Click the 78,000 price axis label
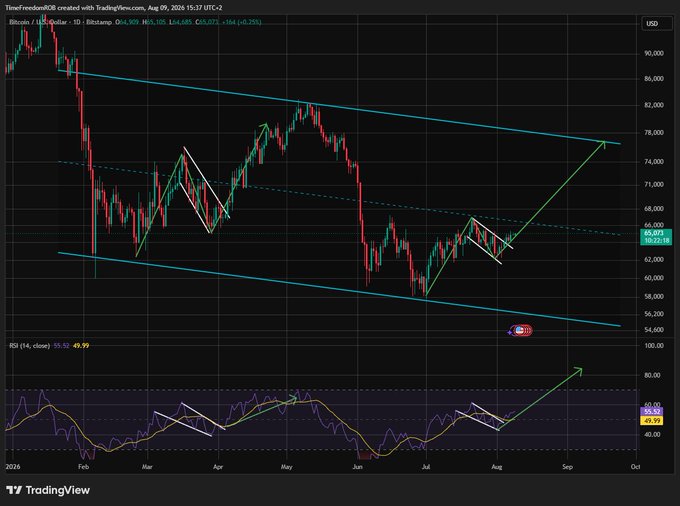Viewport: 680px width, 506px height. (654, 133)
